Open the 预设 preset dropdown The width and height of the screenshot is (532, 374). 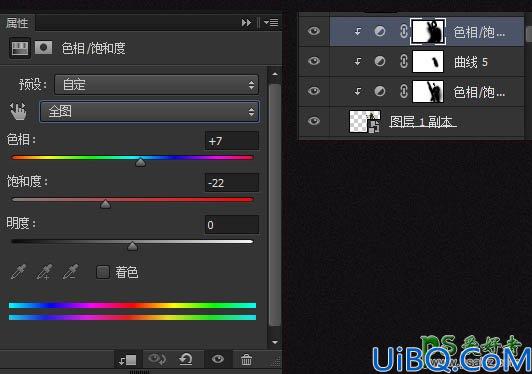[156, 85]
